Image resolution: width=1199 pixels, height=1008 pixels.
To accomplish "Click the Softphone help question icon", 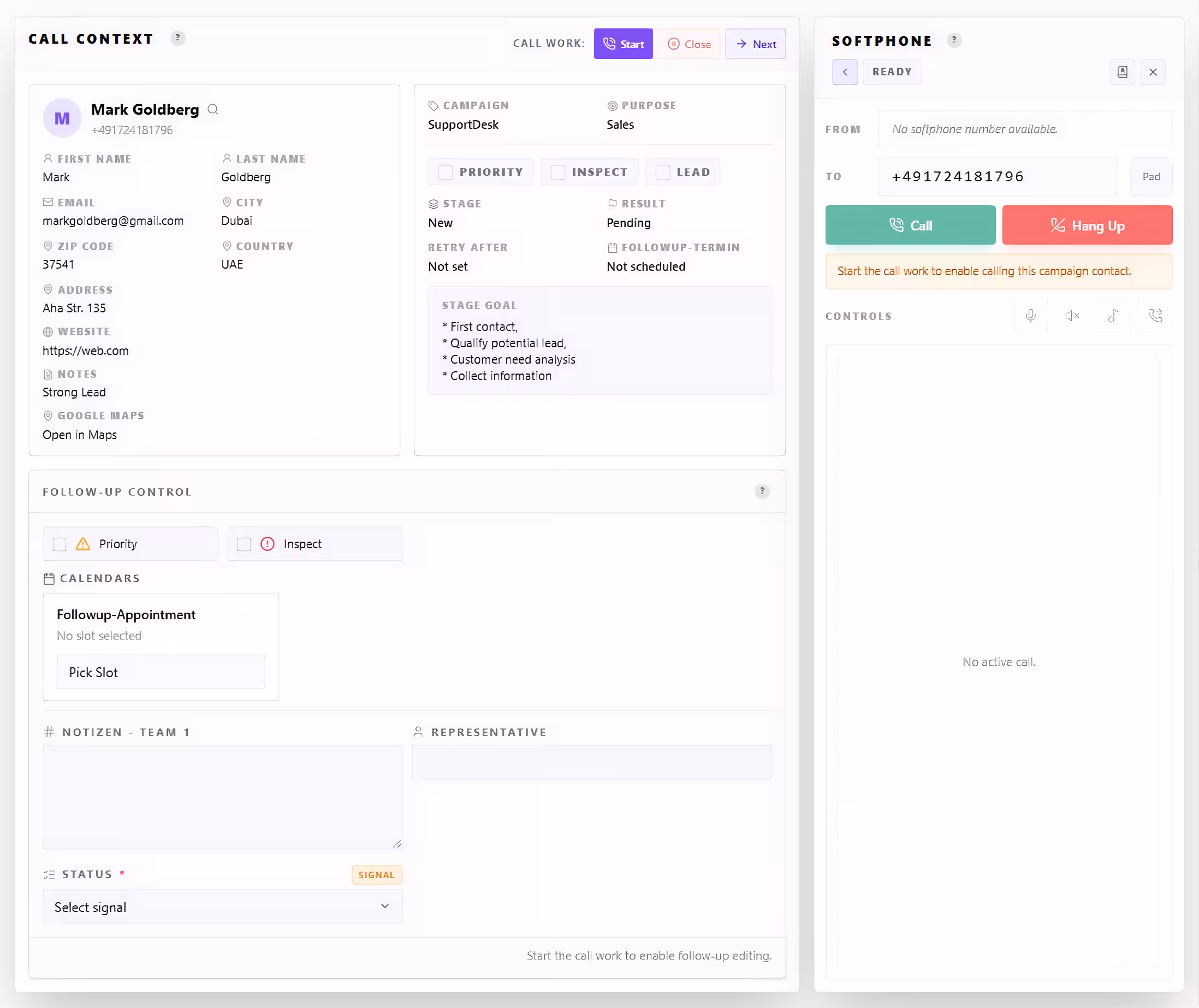I will [x=954, y=40].
